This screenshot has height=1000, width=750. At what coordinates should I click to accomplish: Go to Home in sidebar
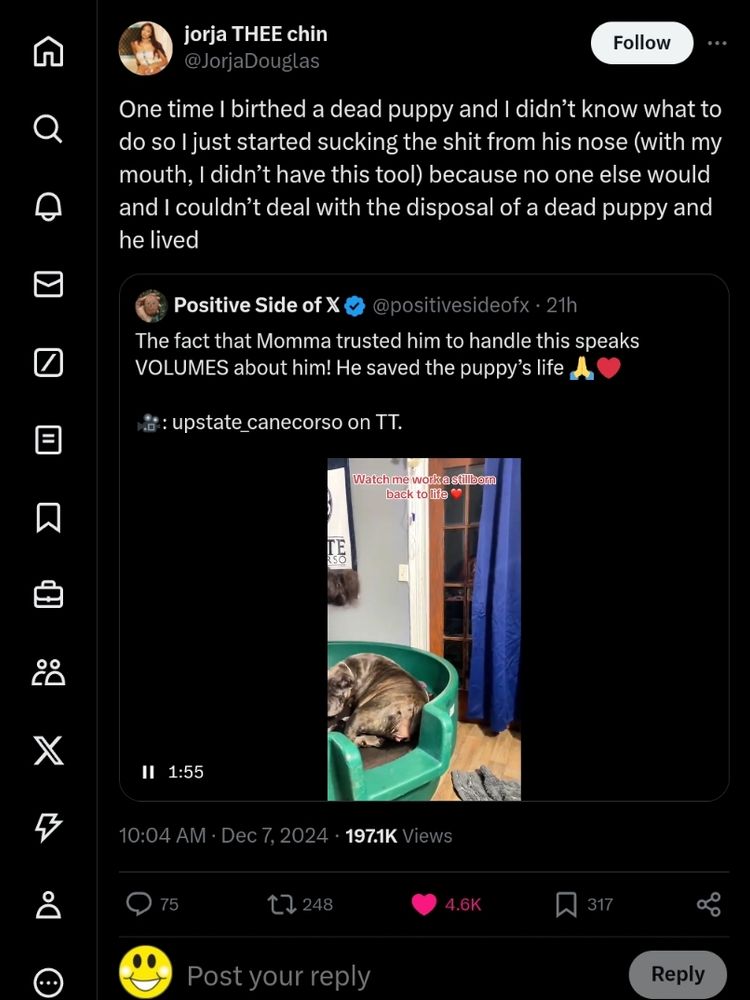48,51
